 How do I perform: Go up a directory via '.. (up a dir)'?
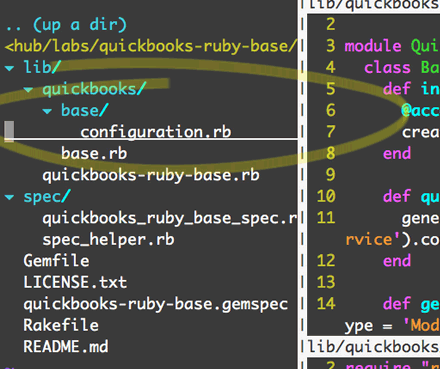pos(66,25)
